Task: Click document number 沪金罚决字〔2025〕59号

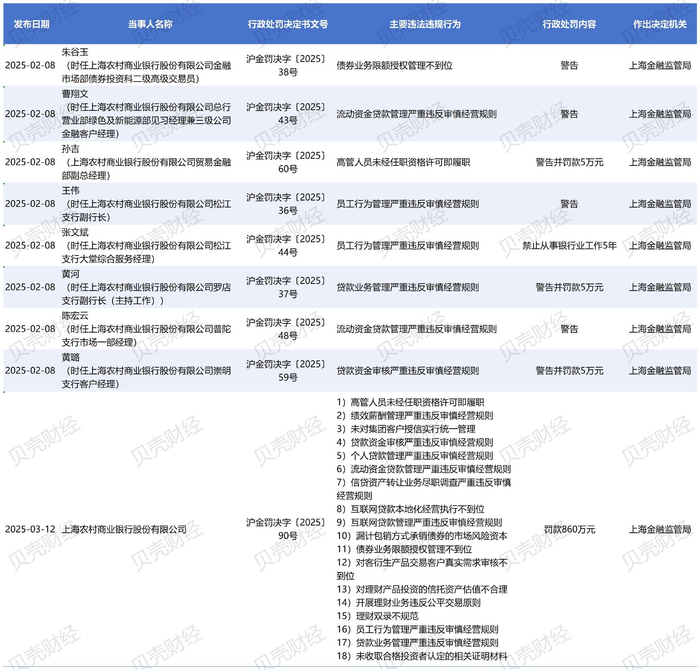Action: point(288,371)
